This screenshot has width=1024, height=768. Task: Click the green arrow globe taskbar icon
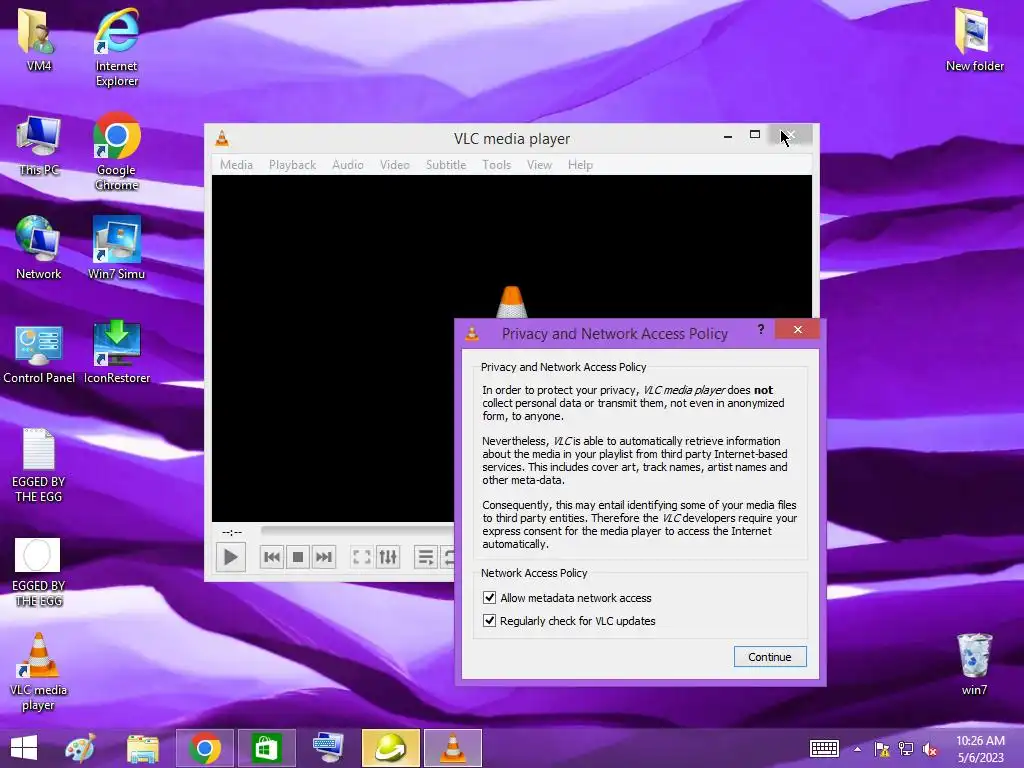pos(391,748)
